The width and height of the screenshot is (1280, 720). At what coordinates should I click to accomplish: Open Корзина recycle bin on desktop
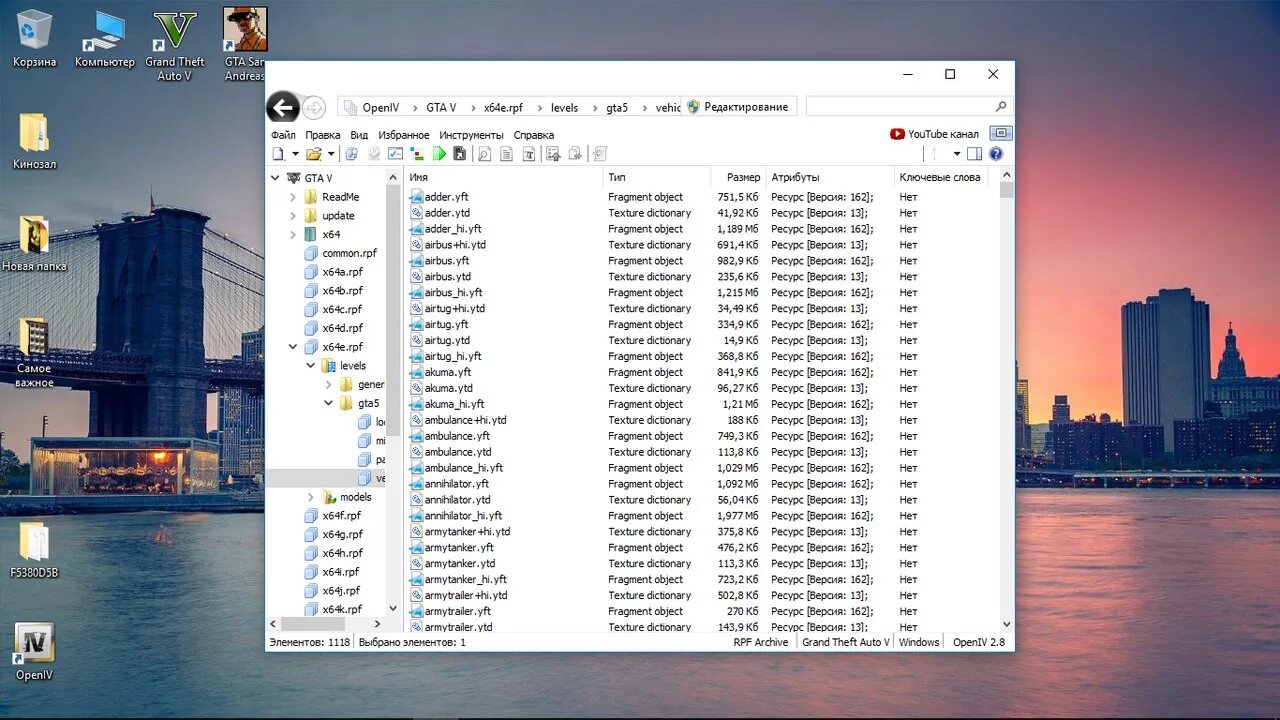35,39
